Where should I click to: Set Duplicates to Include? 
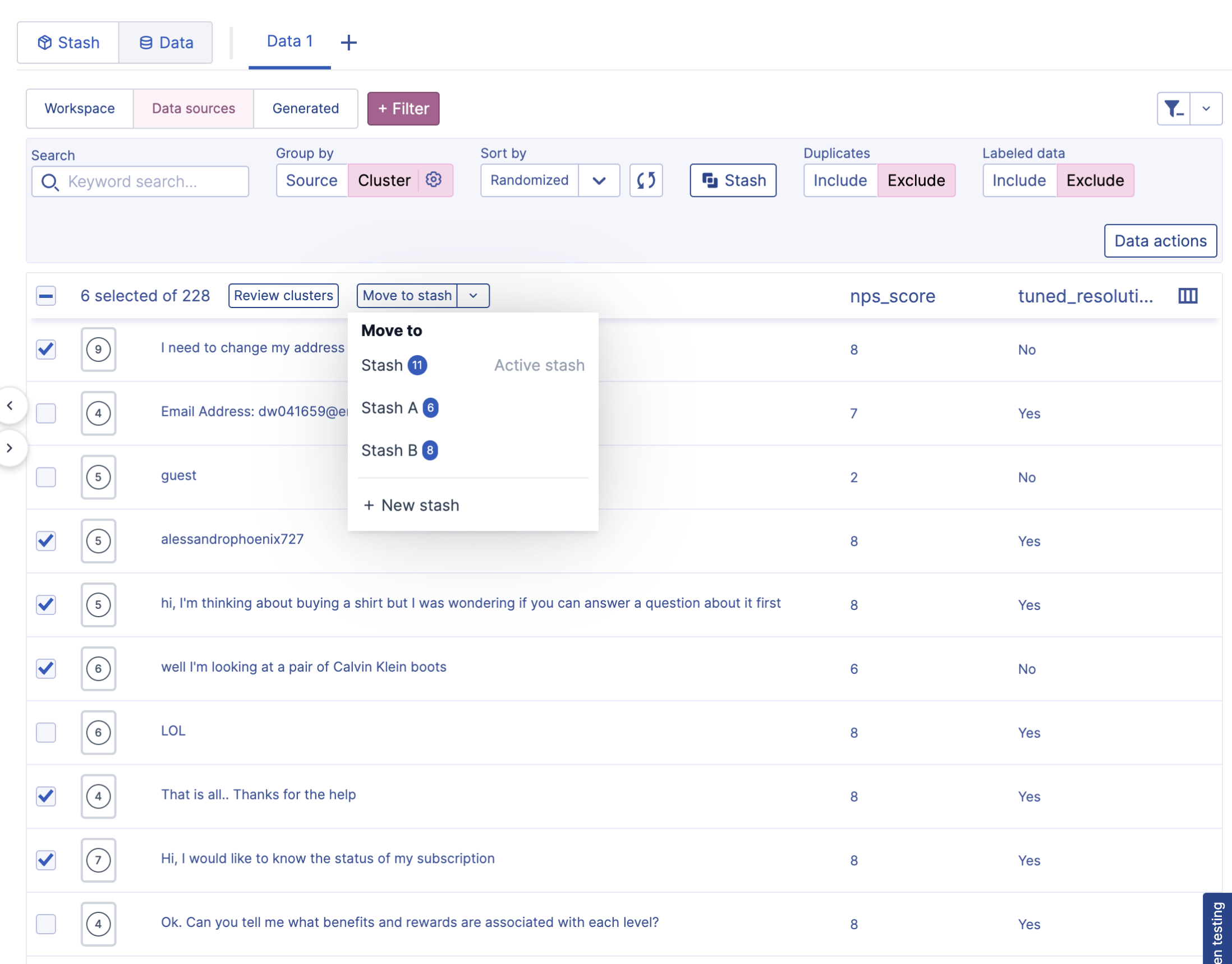[840, 181]
